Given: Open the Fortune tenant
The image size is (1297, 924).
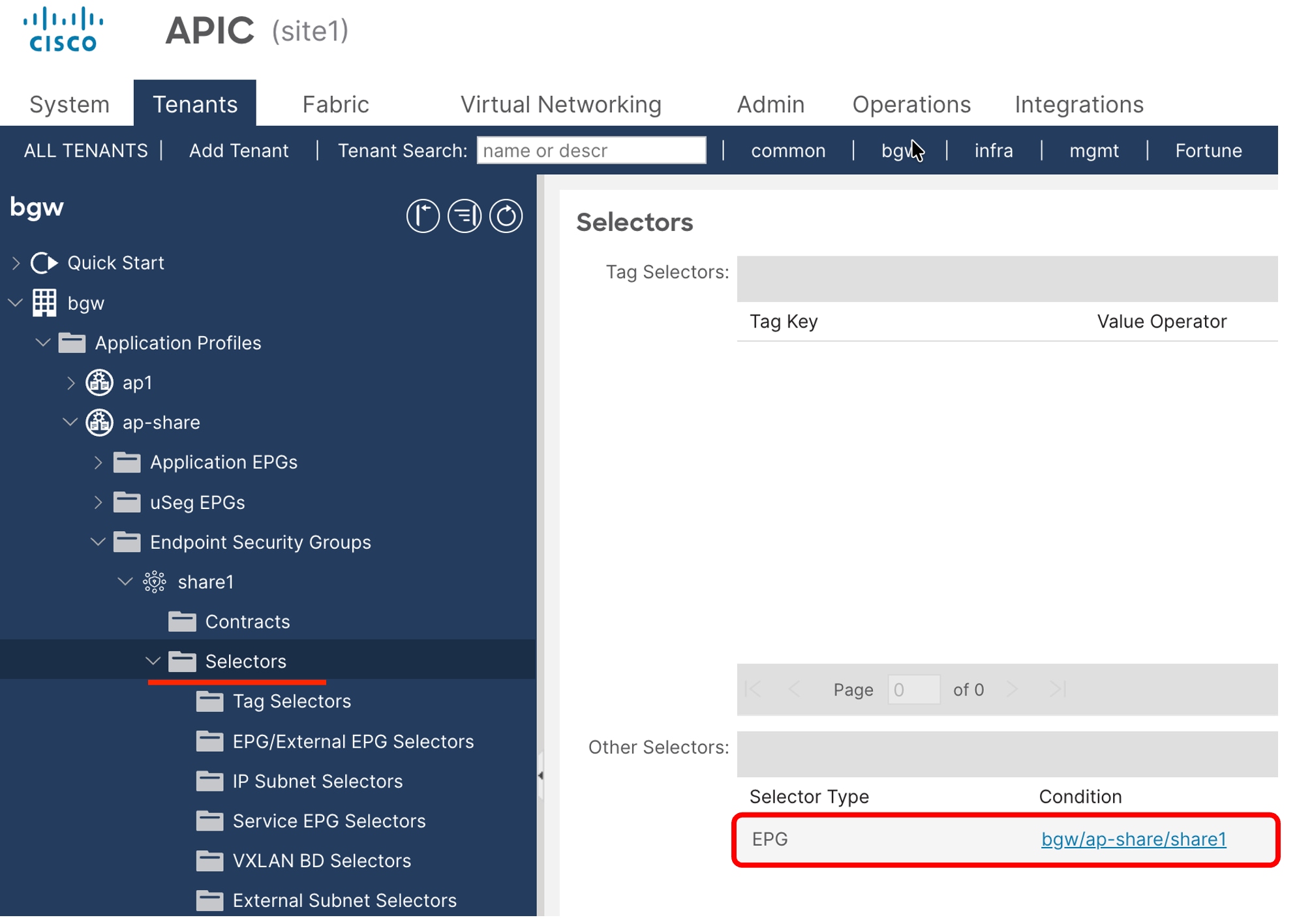Looking at the screenshot, I should (x=1208, y=151).
